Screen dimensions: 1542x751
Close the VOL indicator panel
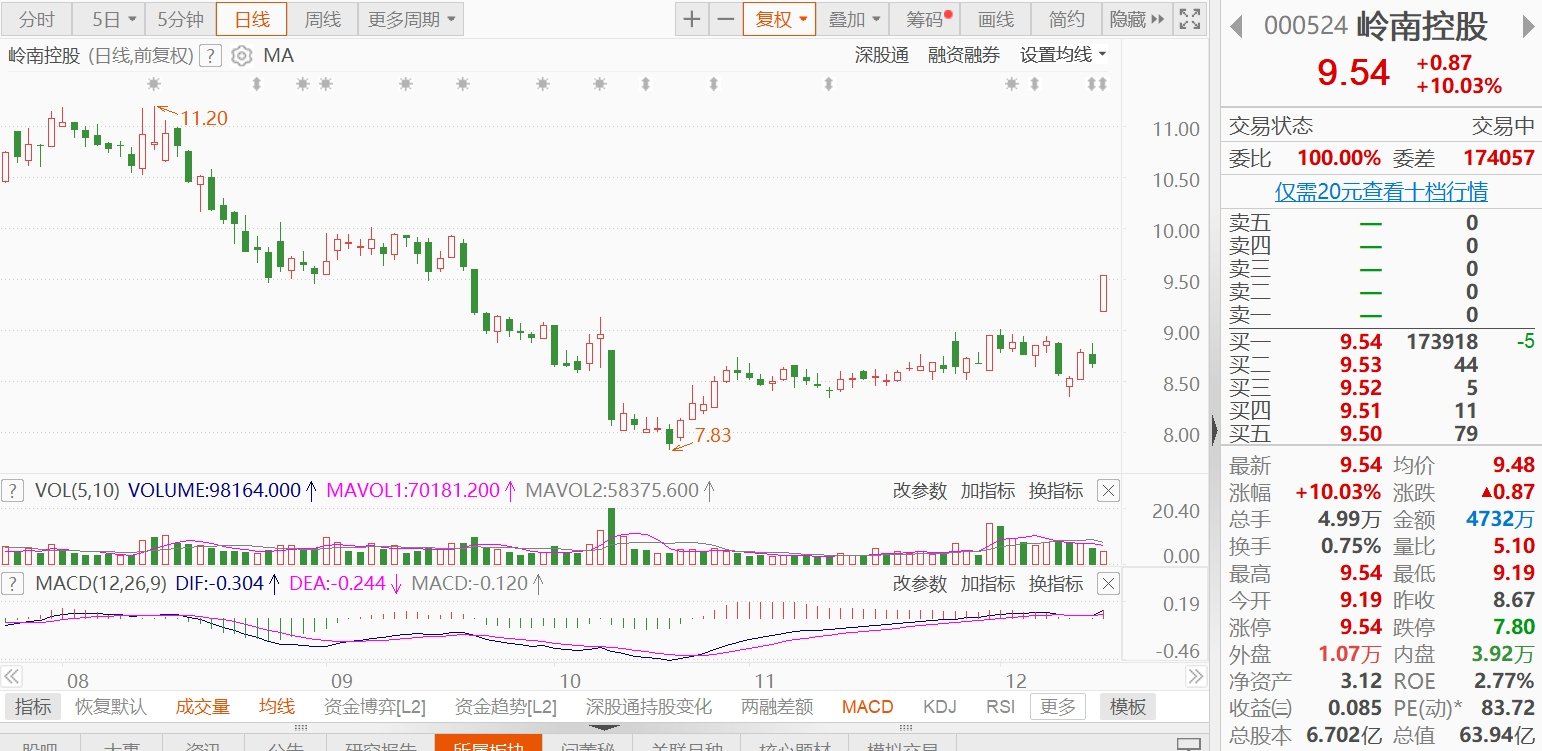tap(1108, 490)
